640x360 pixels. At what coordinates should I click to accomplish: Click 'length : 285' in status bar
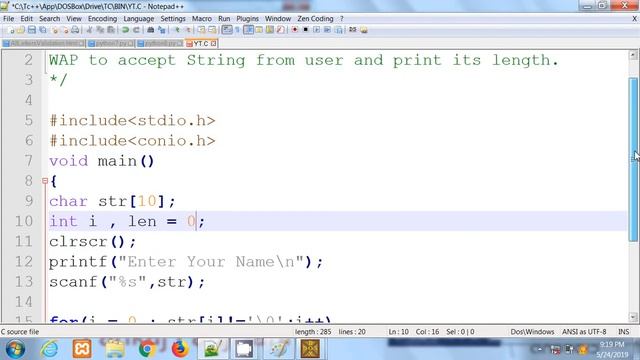(313, 332)
